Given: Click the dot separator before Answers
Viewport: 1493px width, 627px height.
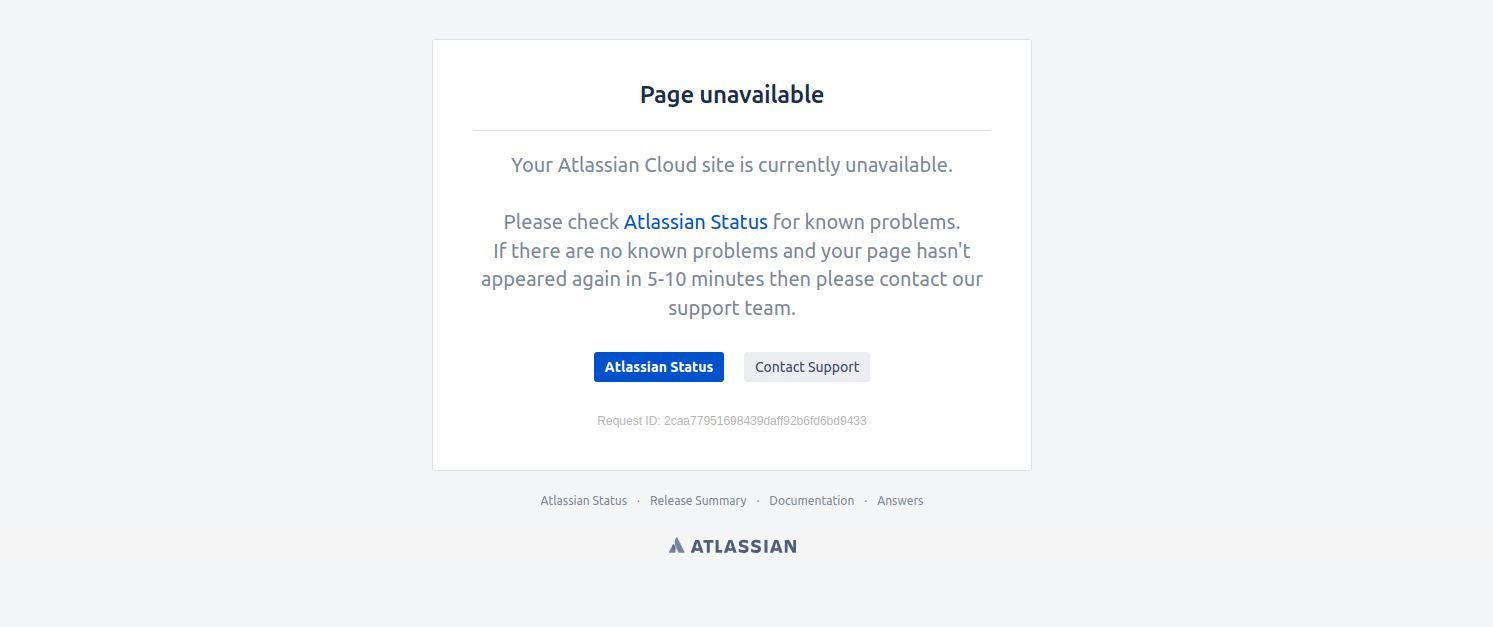Looking at the screenshot, I should tap(866, 501).
